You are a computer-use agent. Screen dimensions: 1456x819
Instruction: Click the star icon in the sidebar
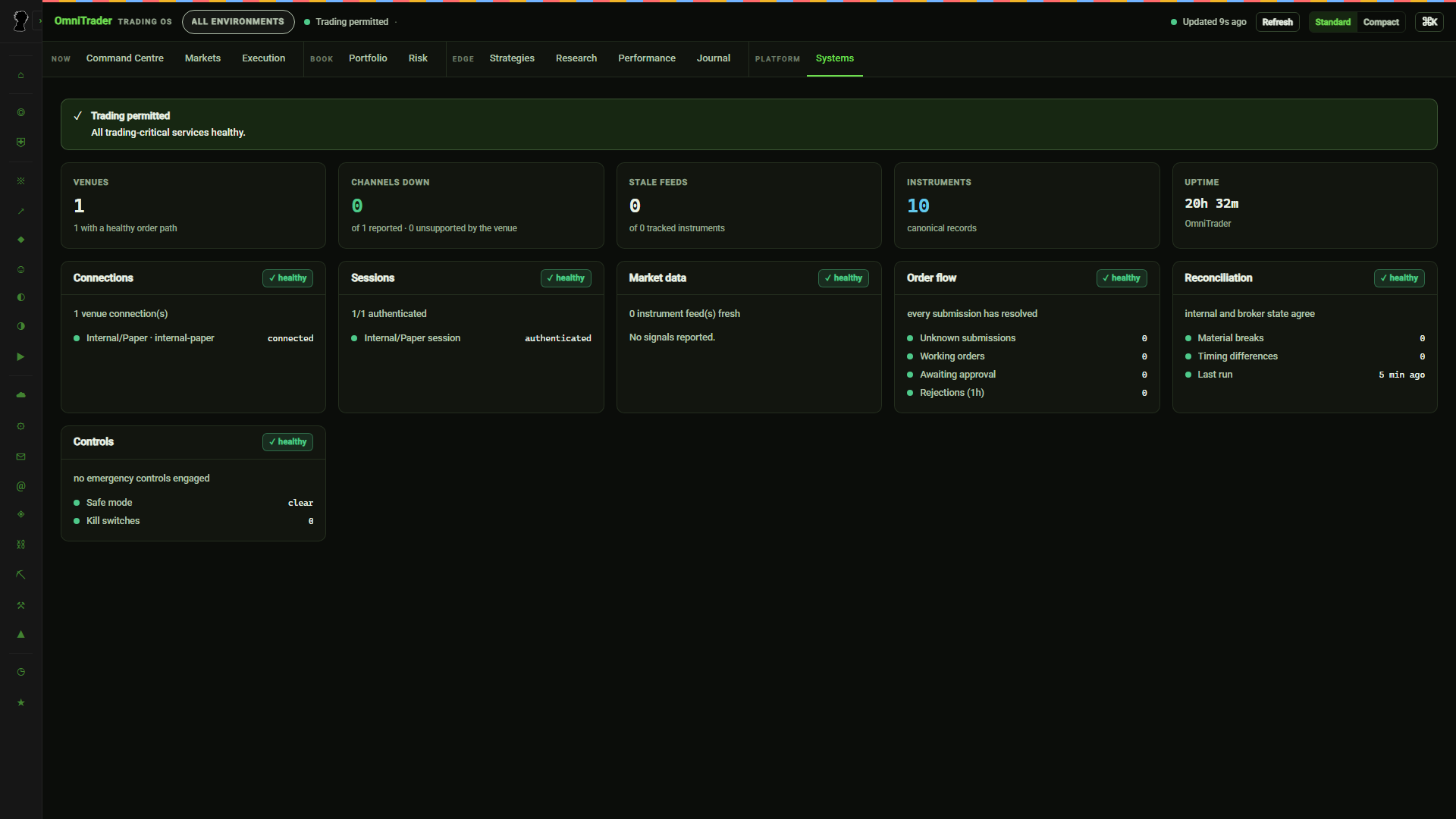click(x=20, y=702)
